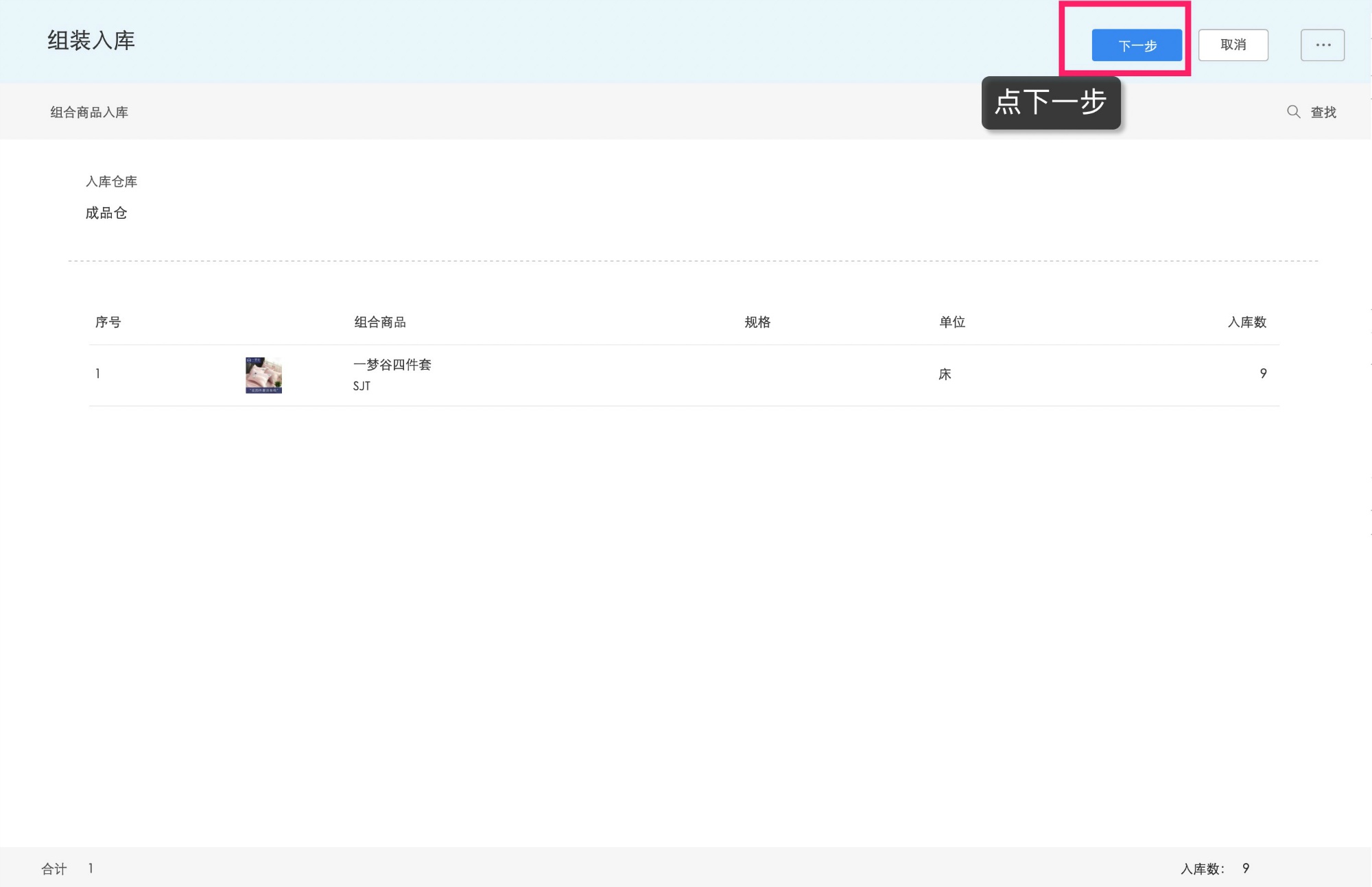Click the 取消 cancel button

(1233, 45)
